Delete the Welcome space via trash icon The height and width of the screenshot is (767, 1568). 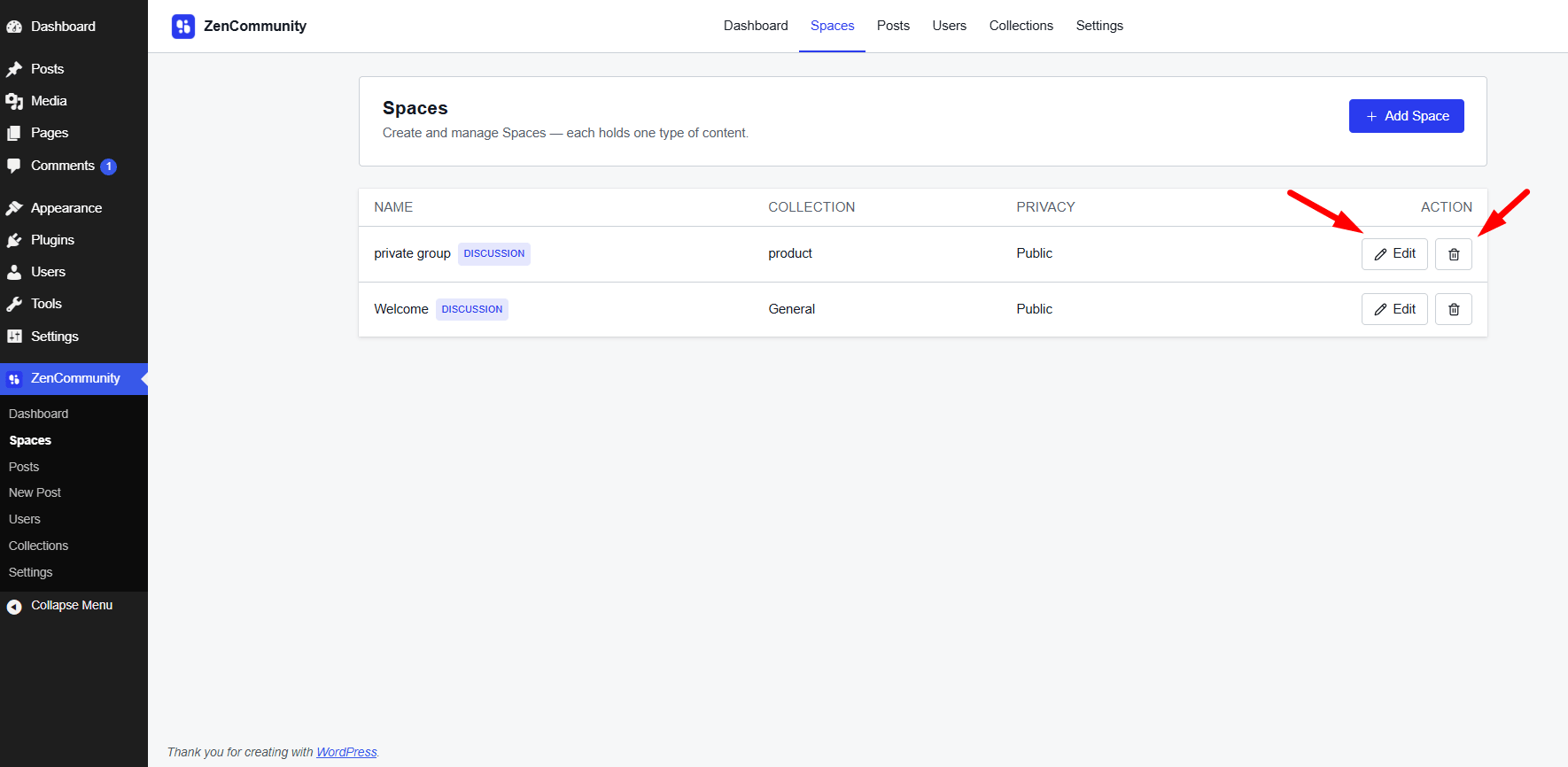pos(1453,309)
